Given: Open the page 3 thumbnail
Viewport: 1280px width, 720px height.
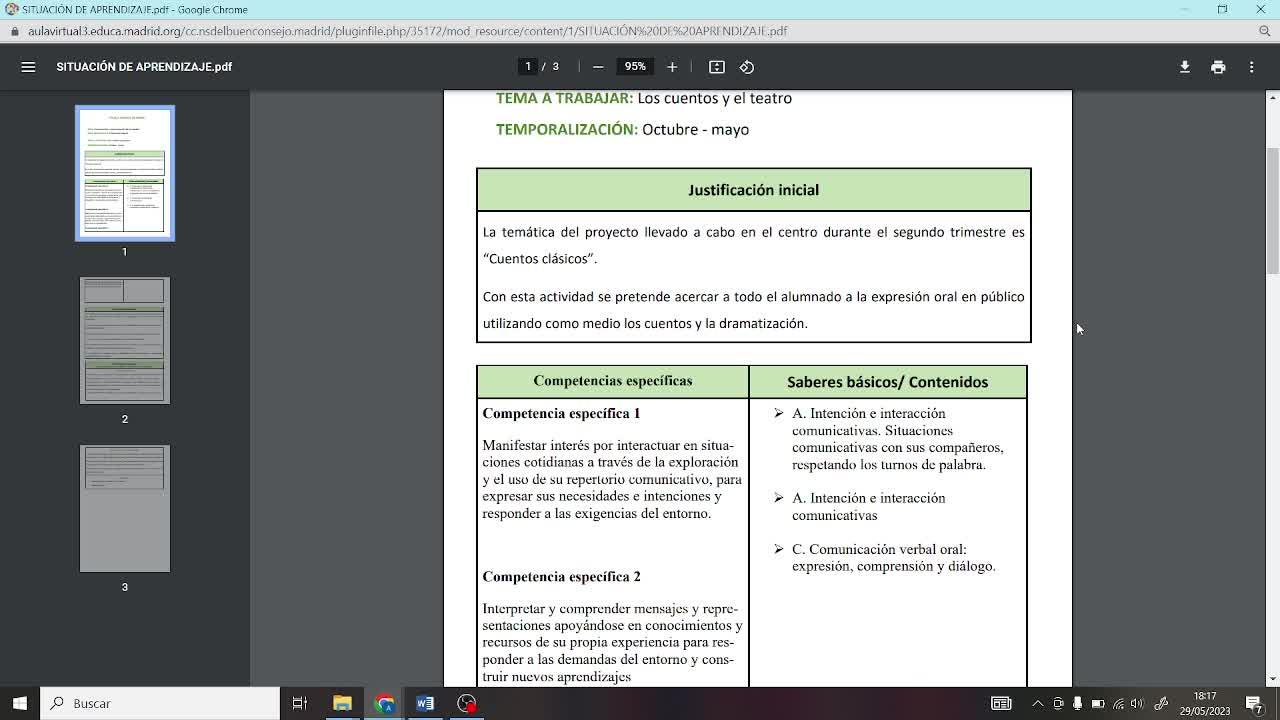Looking at the screenshot, I should [125, 509].
